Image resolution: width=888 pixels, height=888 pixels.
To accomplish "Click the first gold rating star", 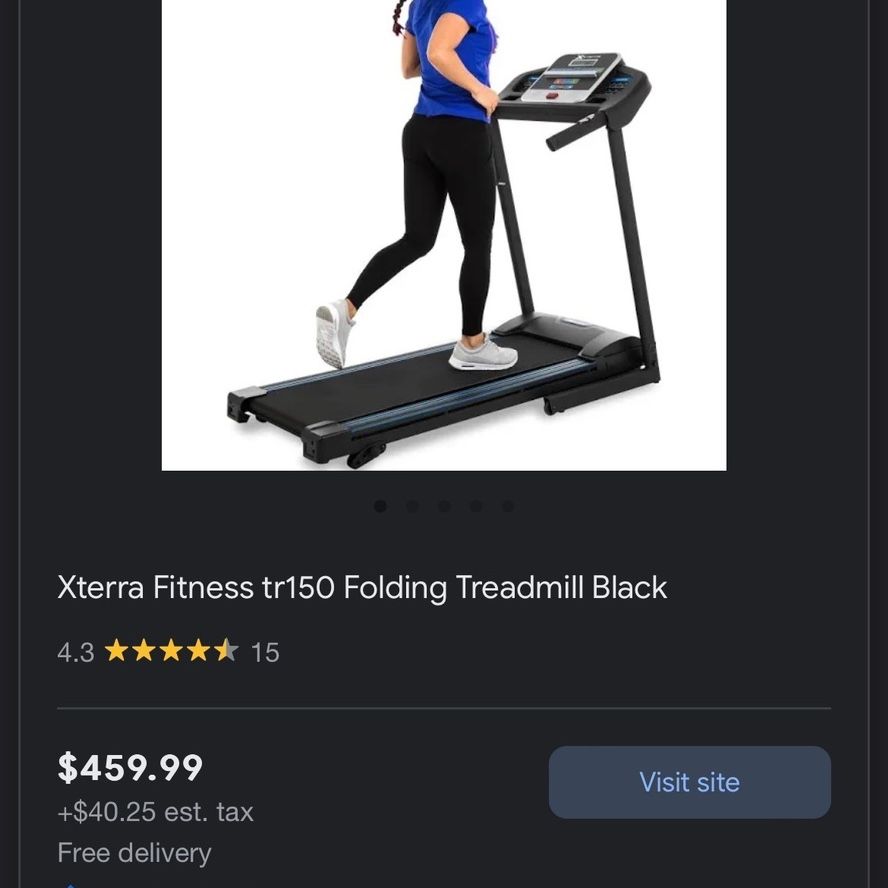I will (117, 650).
